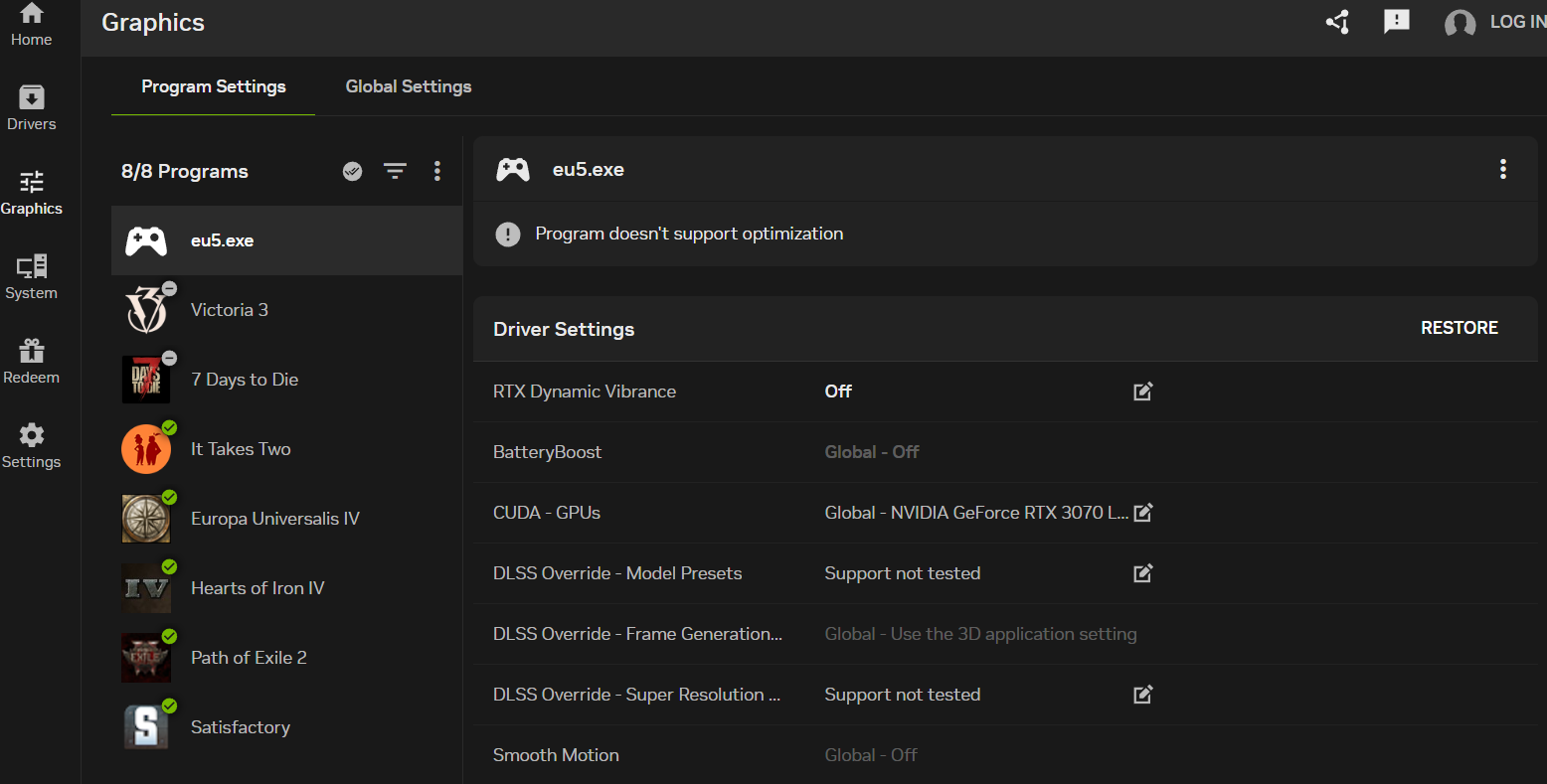Click the share icon in header
Viewport: 1547px width, 784px height.
point(1337,22)
